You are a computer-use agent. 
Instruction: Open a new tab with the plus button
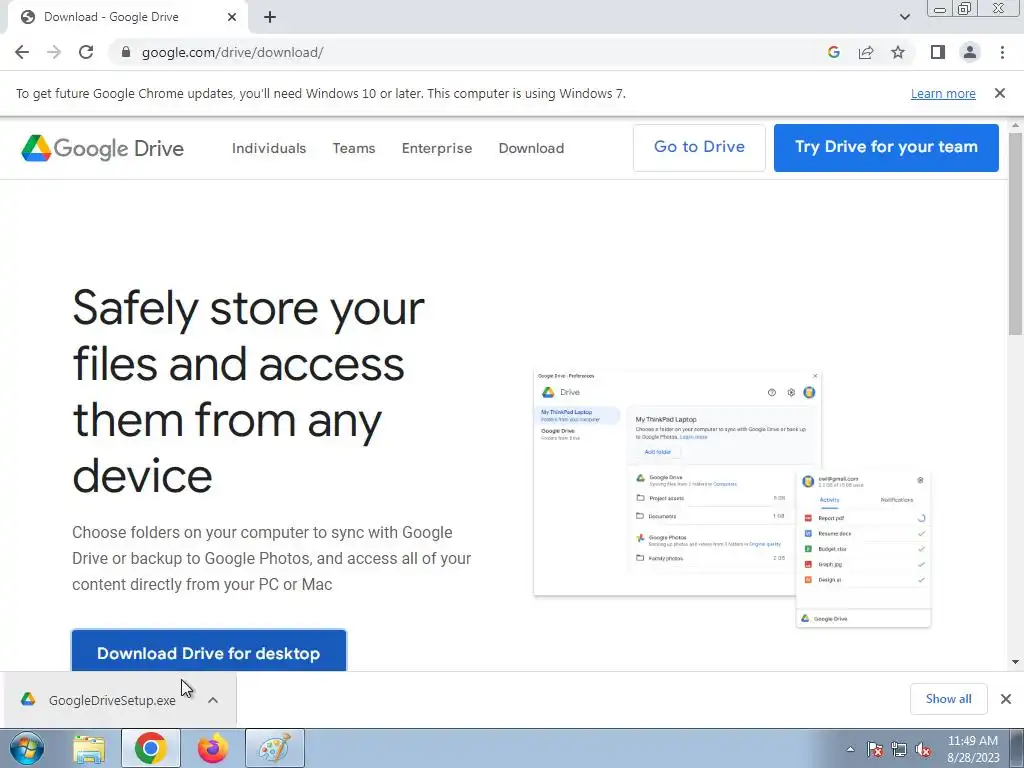click(270, 17)
